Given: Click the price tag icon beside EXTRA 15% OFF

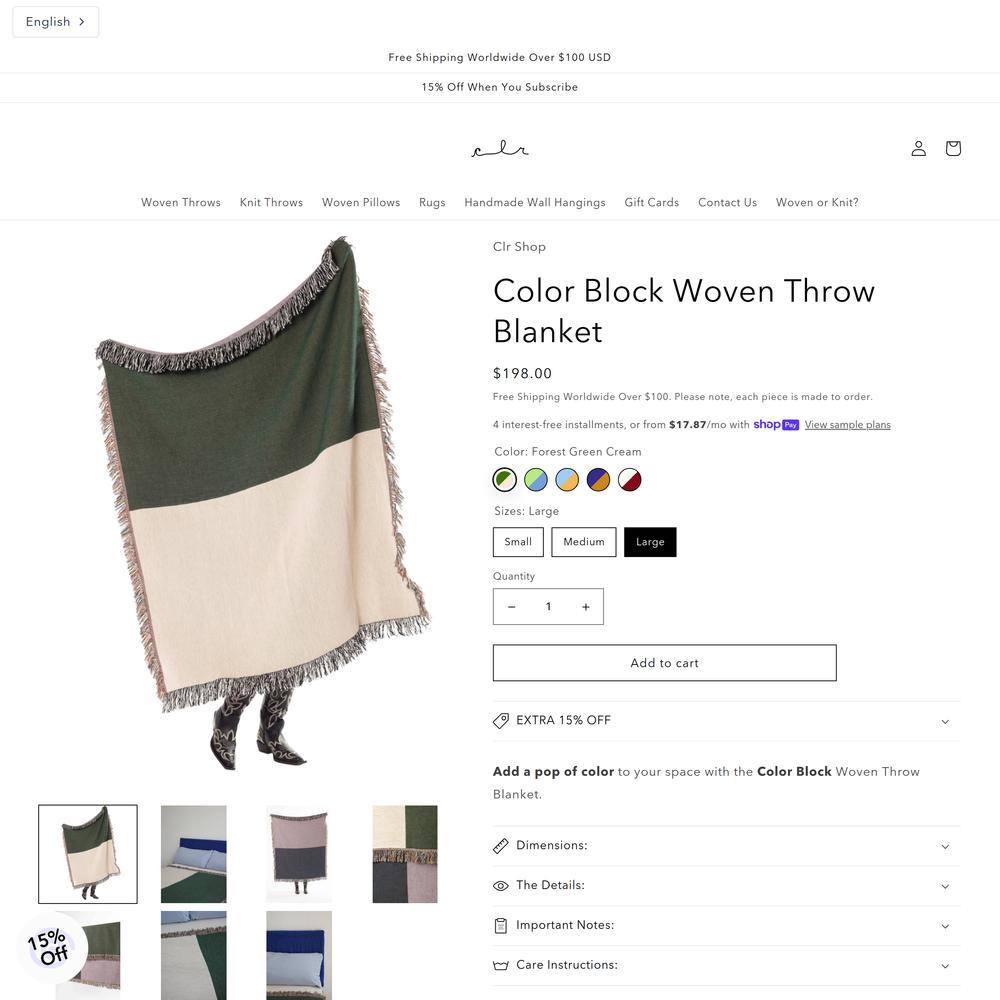Looking at the screenshot, I should click(x=501, y=721).
